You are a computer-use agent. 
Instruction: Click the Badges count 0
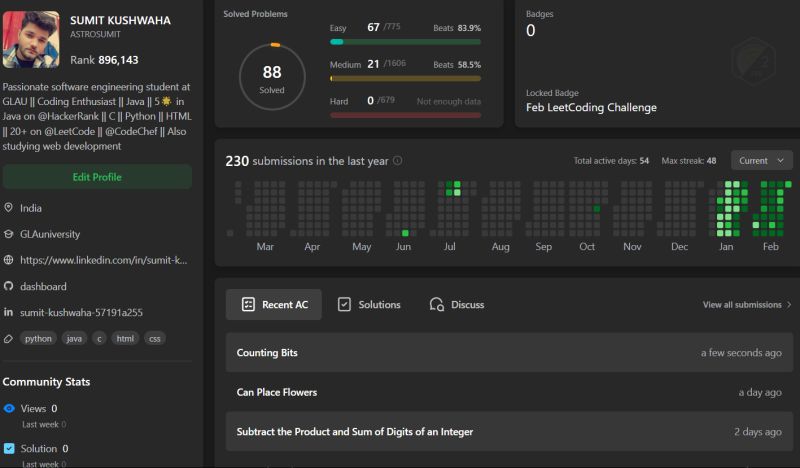[531, 31]
